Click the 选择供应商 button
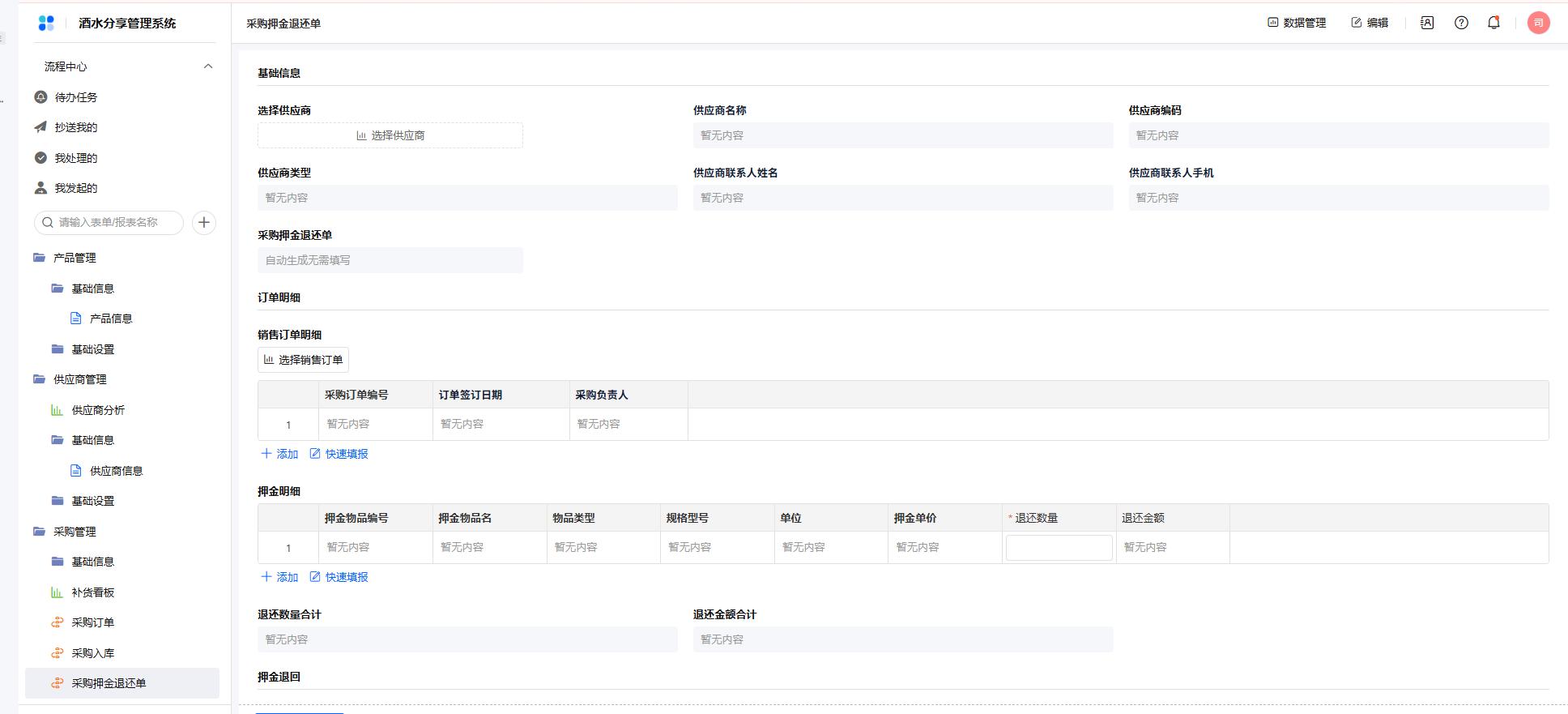The height and width of the screenshot is (714, 1568). (x=390, y=135)
